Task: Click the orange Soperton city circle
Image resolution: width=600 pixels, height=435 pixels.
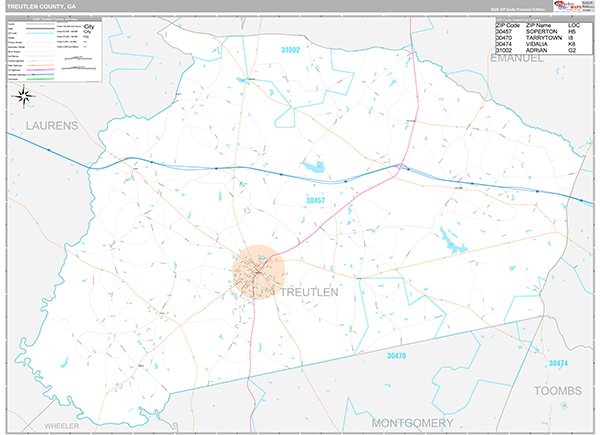Action: click(x=259, y=272)
